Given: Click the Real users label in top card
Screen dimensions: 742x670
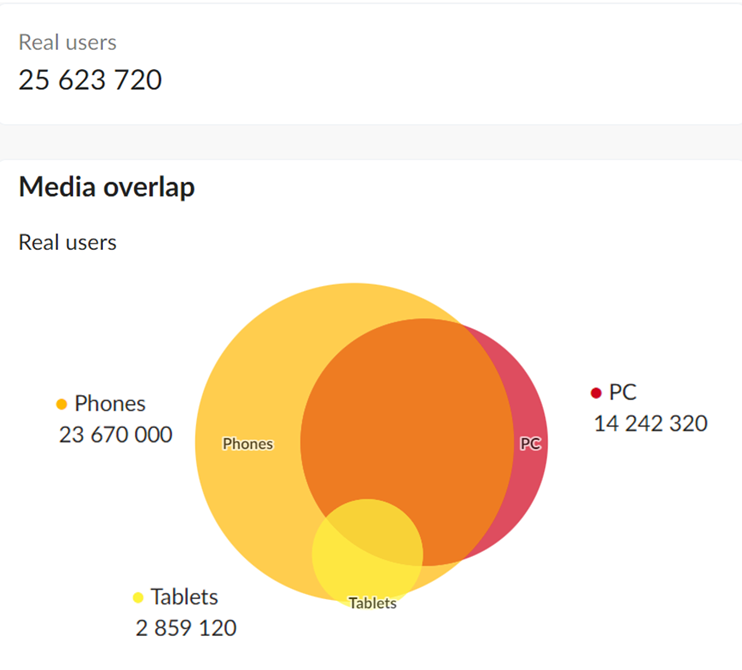Looking at the screenshot, I should point(68,42).
